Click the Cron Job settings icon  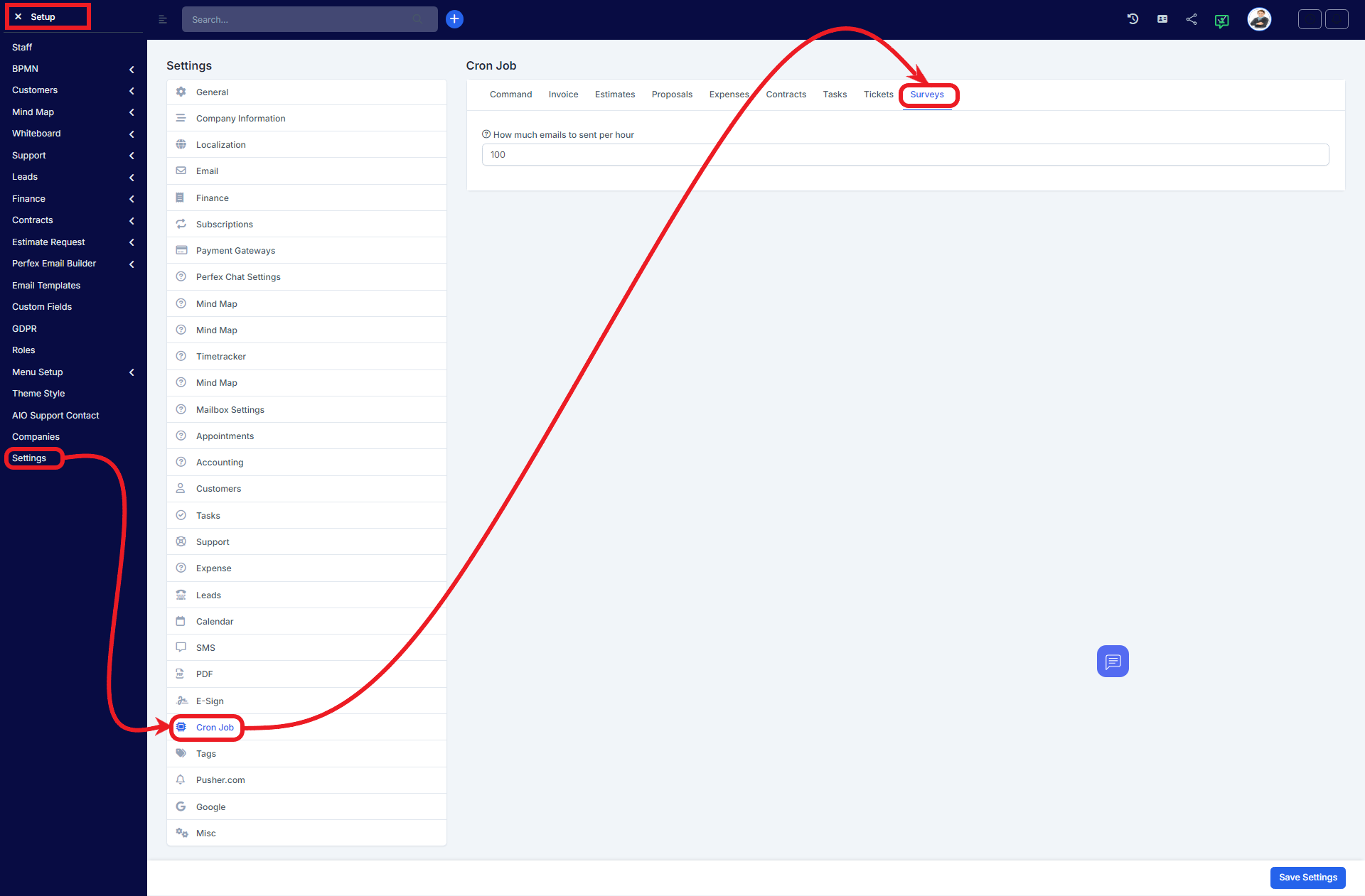[x=181, y=727]
